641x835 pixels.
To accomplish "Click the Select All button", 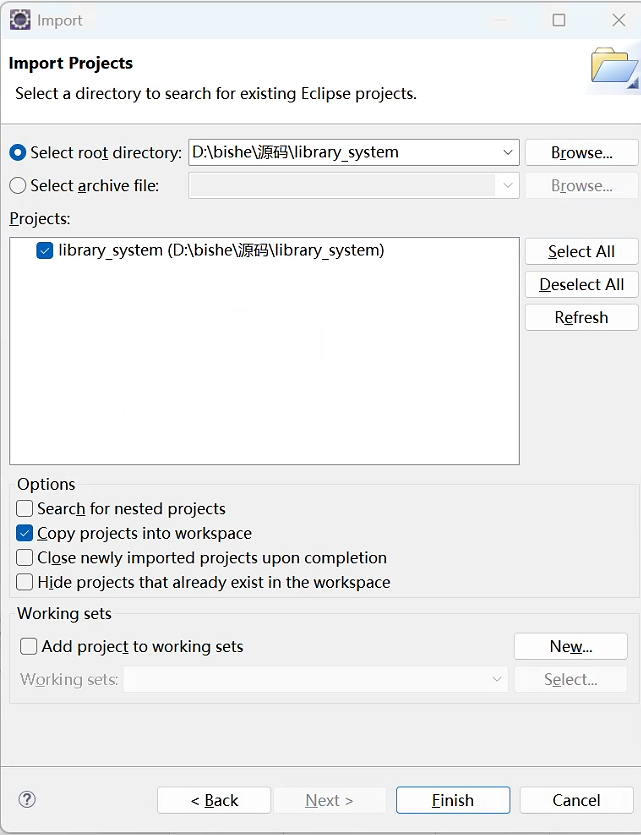I will (581, 251).
